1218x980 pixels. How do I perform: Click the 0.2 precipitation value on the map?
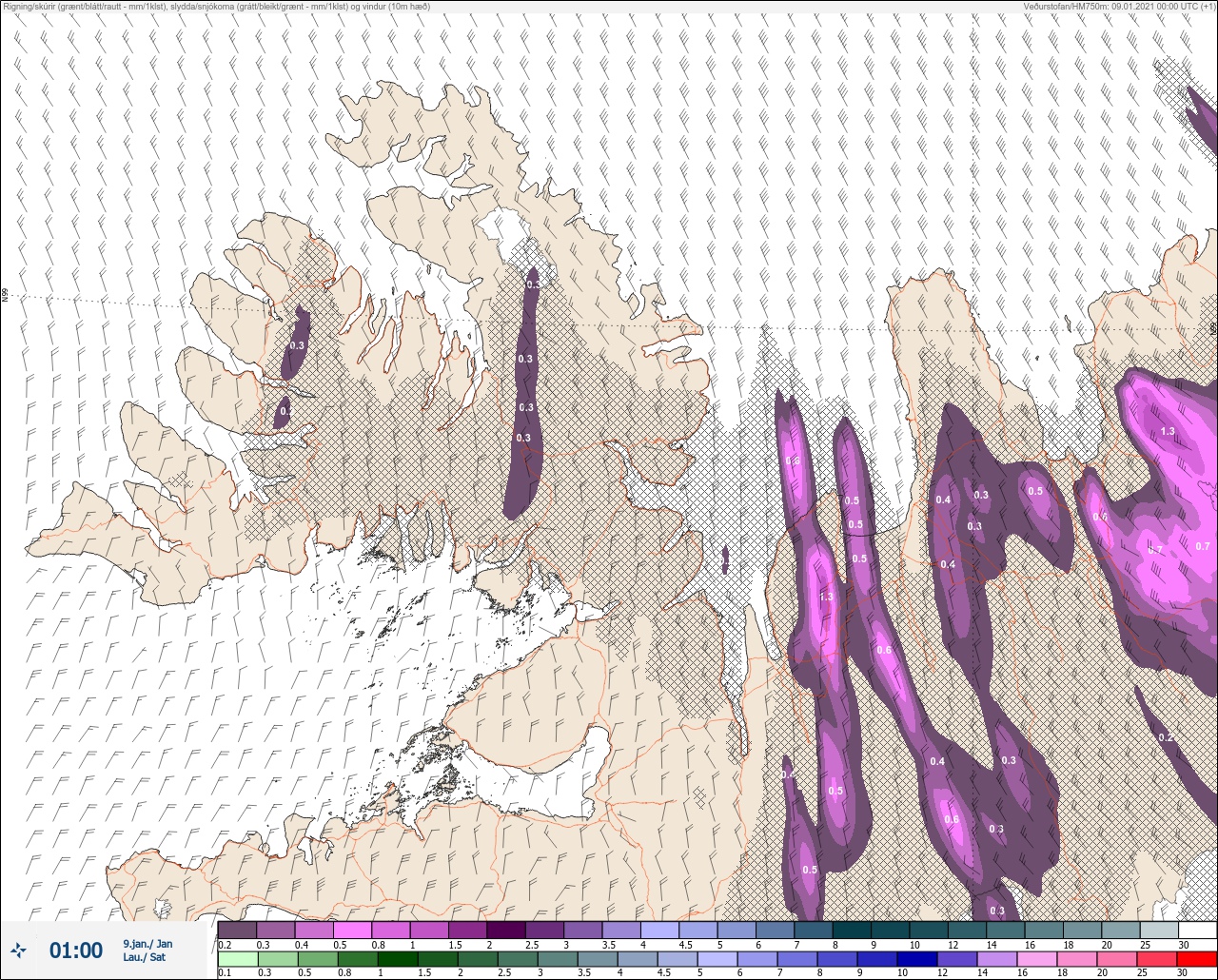(x=1166, y=737)
